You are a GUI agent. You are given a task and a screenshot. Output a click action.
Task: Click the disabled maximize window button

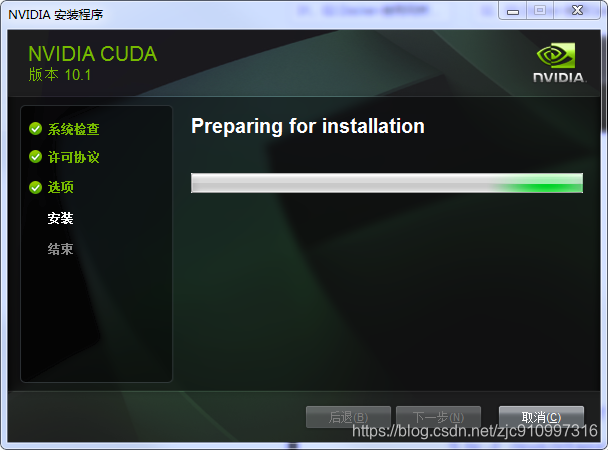click(540, 11)
